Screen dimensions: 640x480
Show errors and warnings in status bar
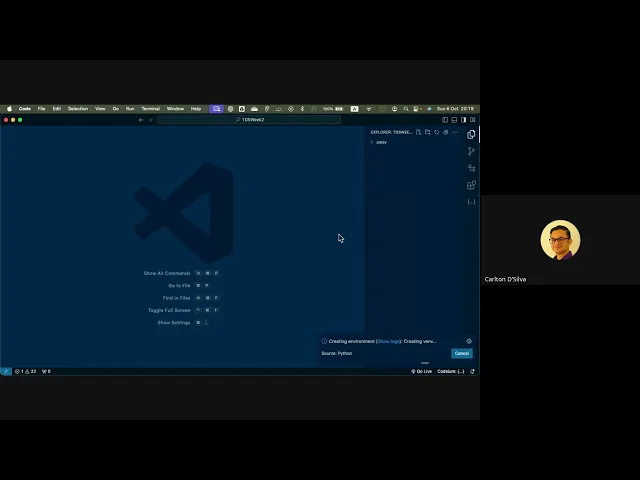[25, 371]
